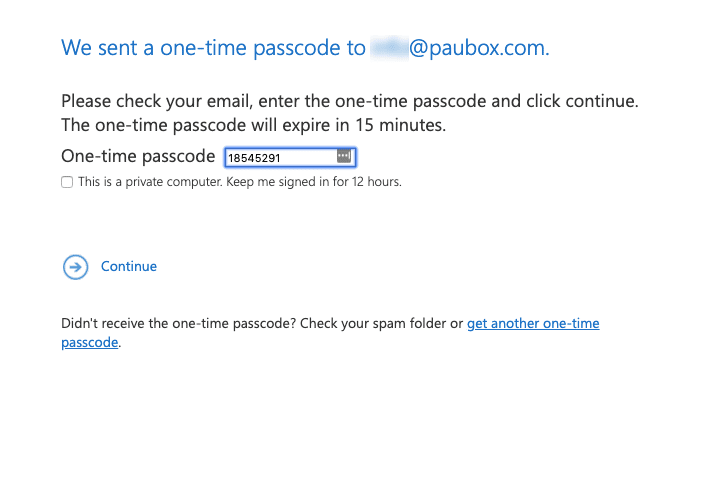Click the entered code 18545291
Viewport: 711px width, 478px height.
[x=254, y=158]
